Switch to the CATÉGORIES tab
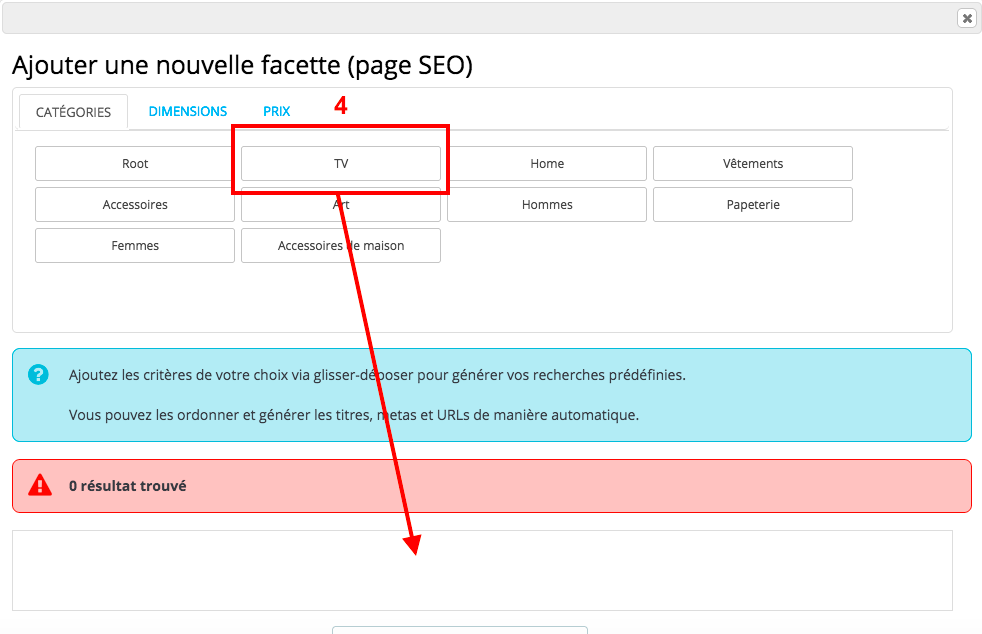This screenshot has height=634, width=982. click(73, 112)
